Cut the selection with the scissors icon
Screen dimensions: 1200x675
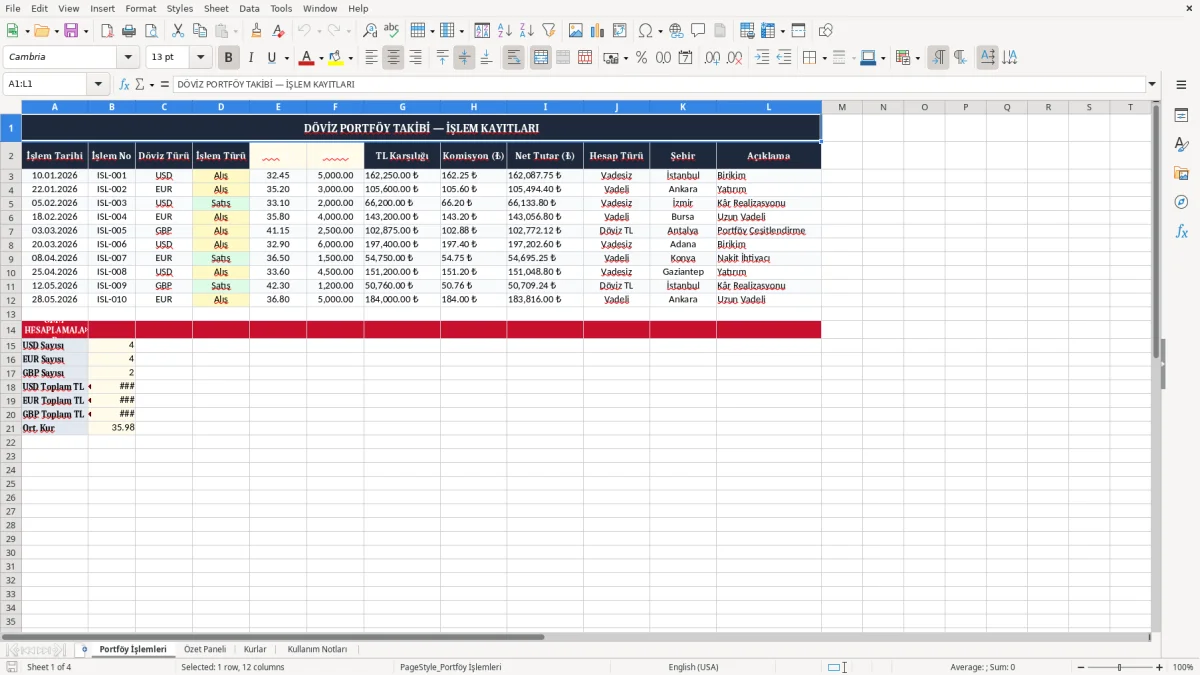point(178,31)
